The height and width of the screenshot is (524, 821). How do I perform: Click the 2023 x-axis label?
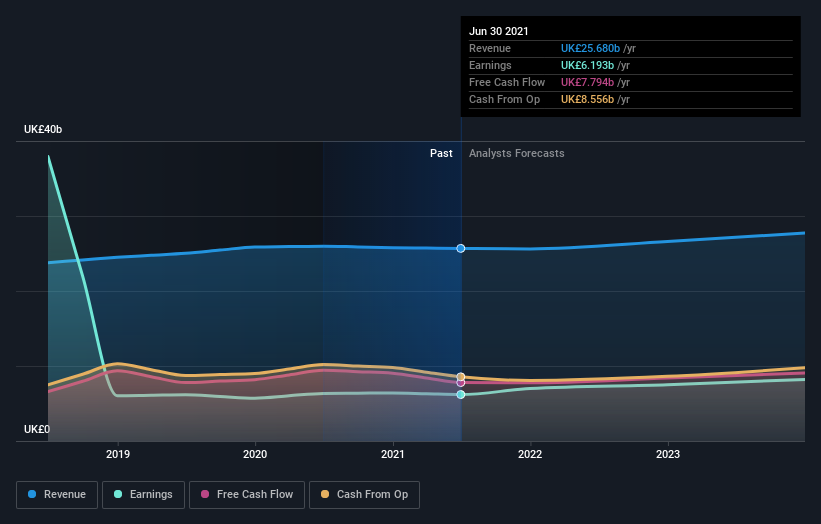click(x=668, y=454)
